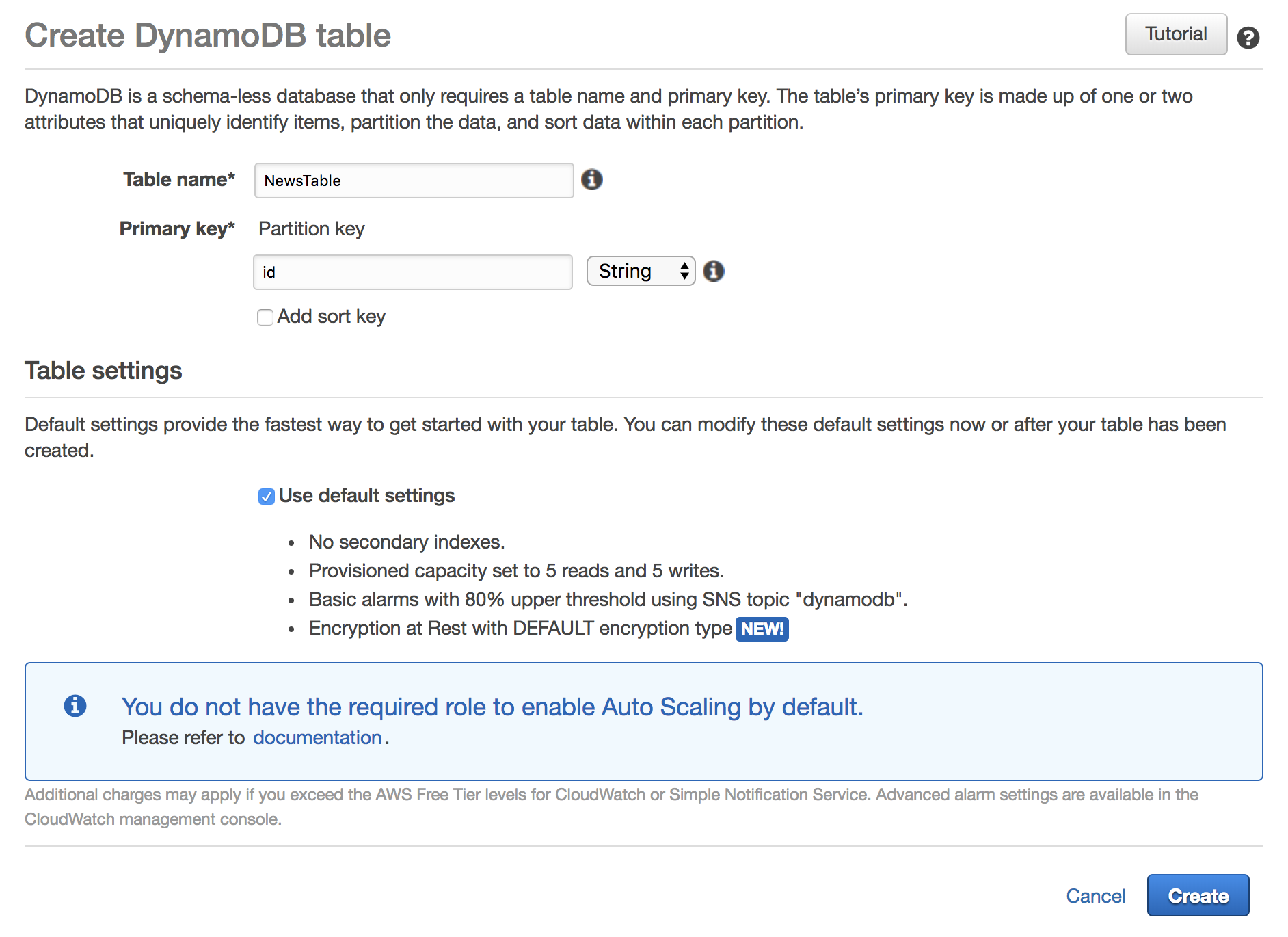Open the String key type dropdown
Screen dimensions: 1288x937
click(641, 272)
